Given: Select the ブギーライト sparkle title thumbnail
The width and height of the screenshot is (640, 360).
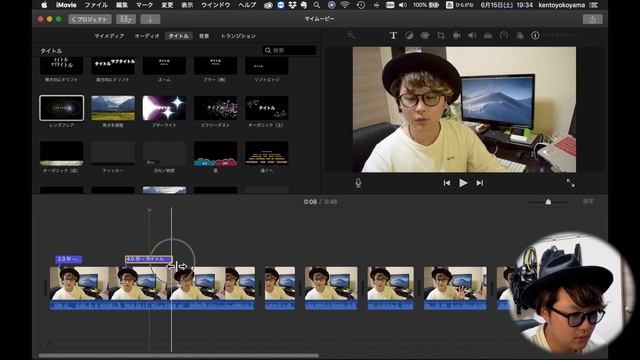Looking at the screenshot, I should 164,108.
